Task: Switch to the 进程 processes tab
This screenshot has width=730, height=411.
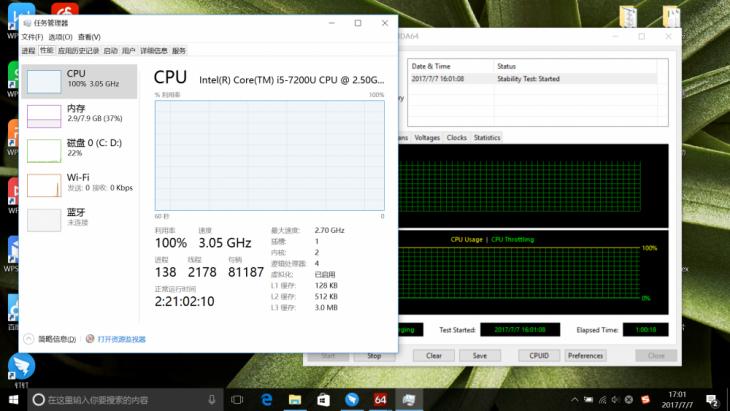Action: pyautogui.click(x=28, y=50)
